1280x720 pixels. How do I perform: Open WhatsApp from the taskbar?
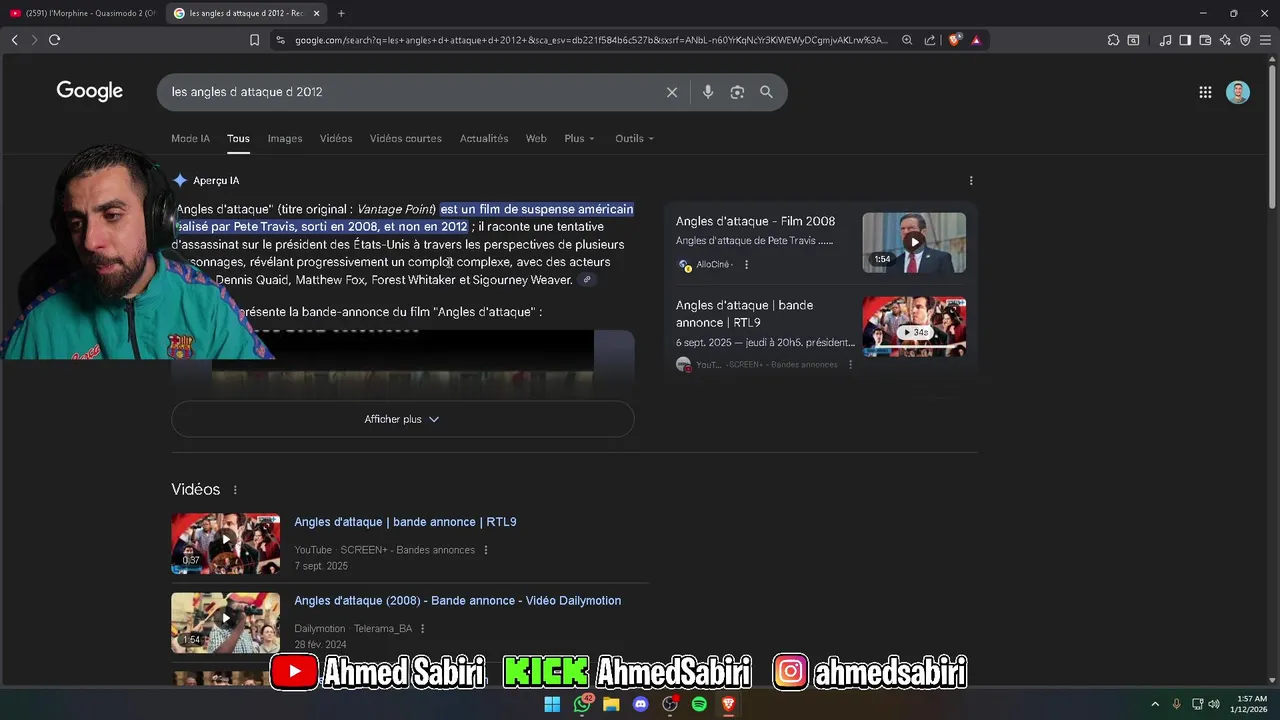click(x=582, y=705)
